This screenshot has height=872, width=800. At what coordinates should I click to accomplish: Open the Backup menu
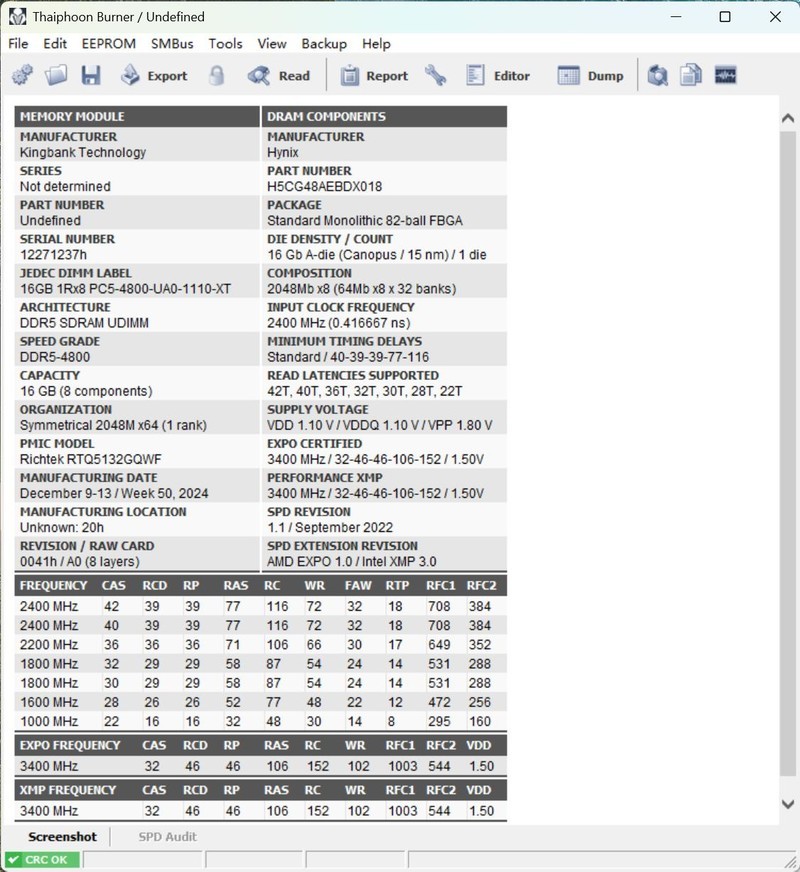tap(324, 43)
